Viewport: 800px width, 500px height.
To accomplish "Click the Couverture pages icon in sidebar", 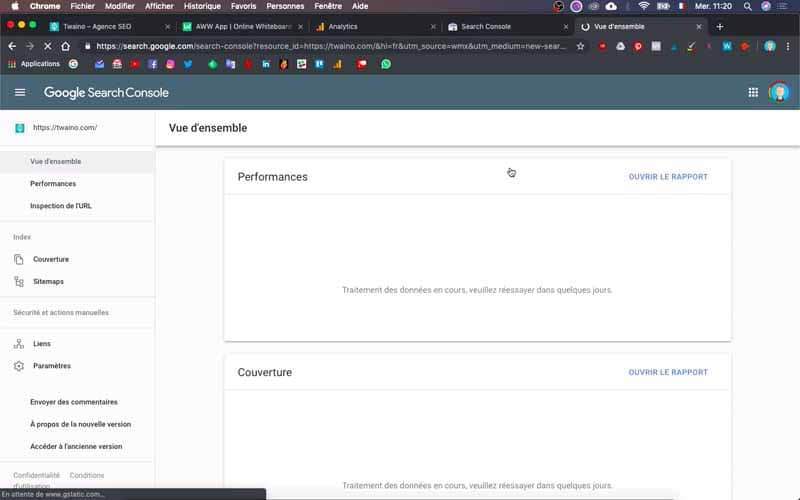I will click(x=19, y=259).
